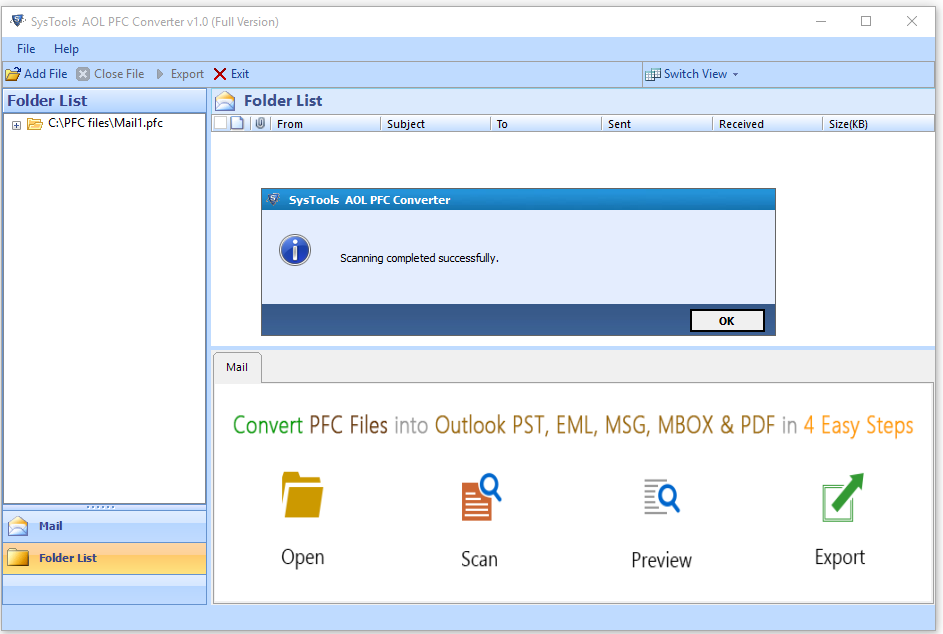The width and height of the screenshot is (943, 634).
Task: Click the red Exit toolbar button
Action: coord(232,74)
